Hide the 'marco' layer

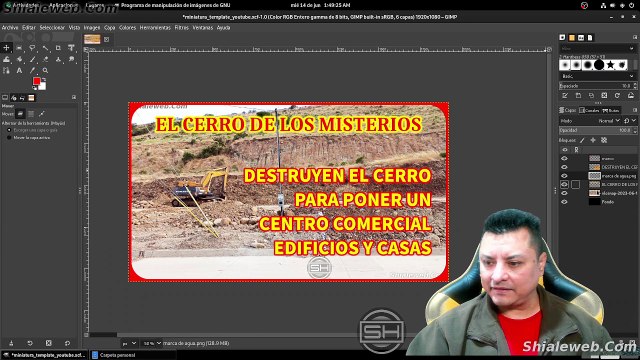(x=564, y=158)
